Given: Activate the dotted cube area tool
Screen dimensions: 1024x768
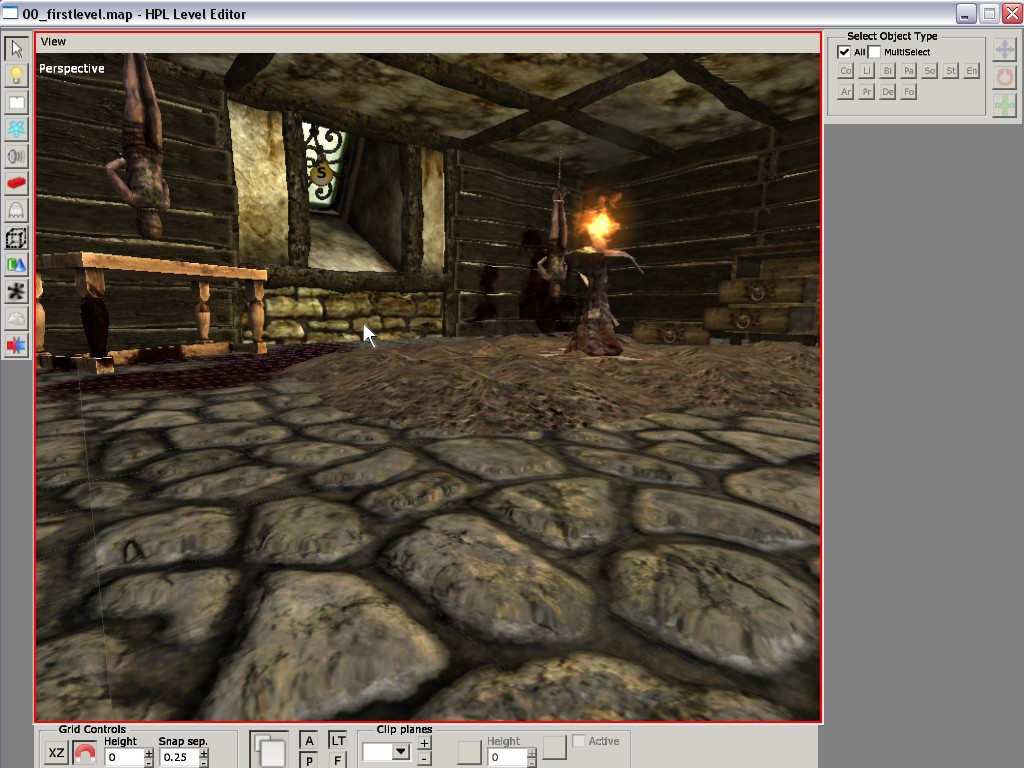Looking at the screenshot, I should pos(17,238).
